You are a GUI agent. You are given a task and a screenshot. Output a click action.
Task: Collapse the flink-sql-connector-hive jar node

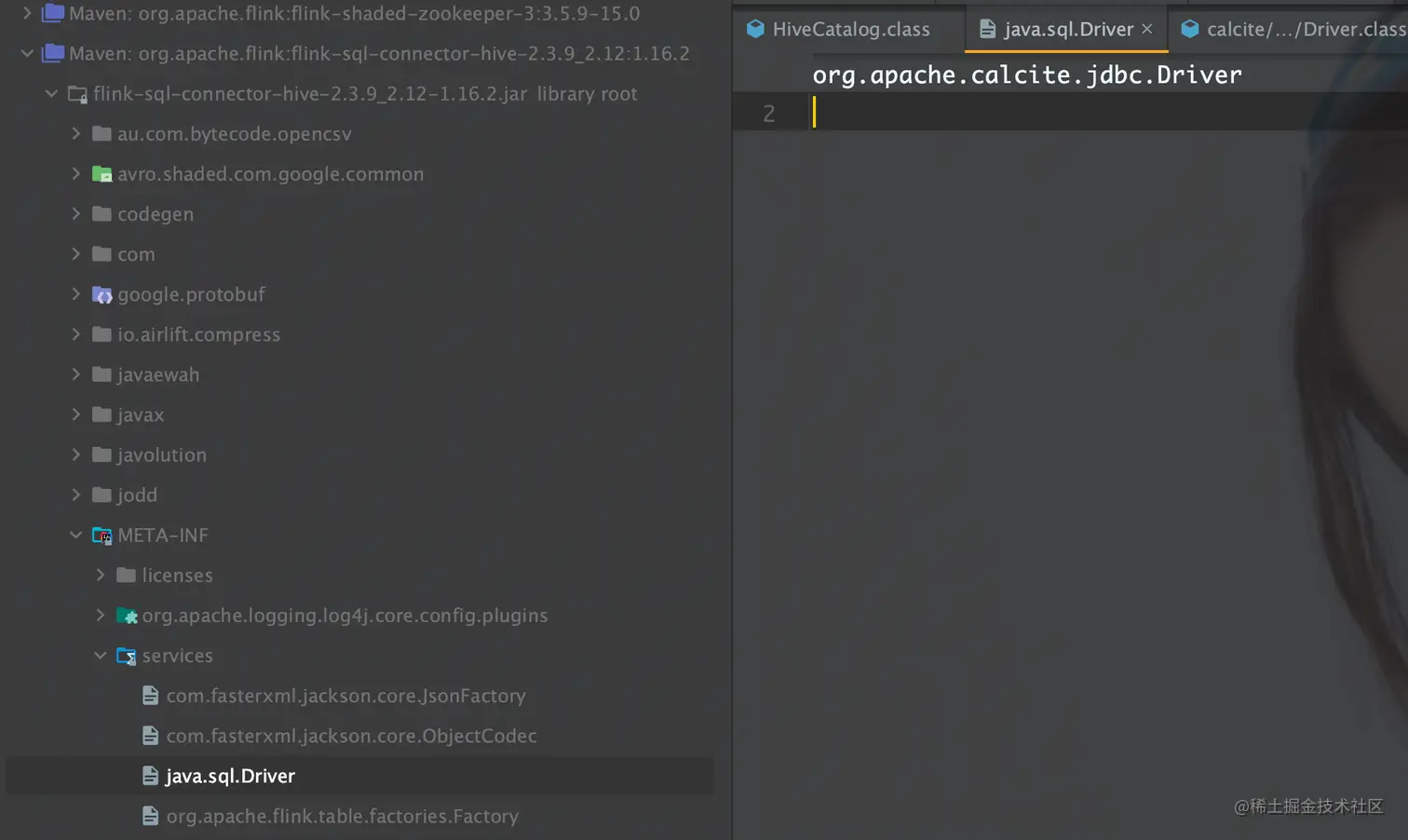click(x=51, y=93)
